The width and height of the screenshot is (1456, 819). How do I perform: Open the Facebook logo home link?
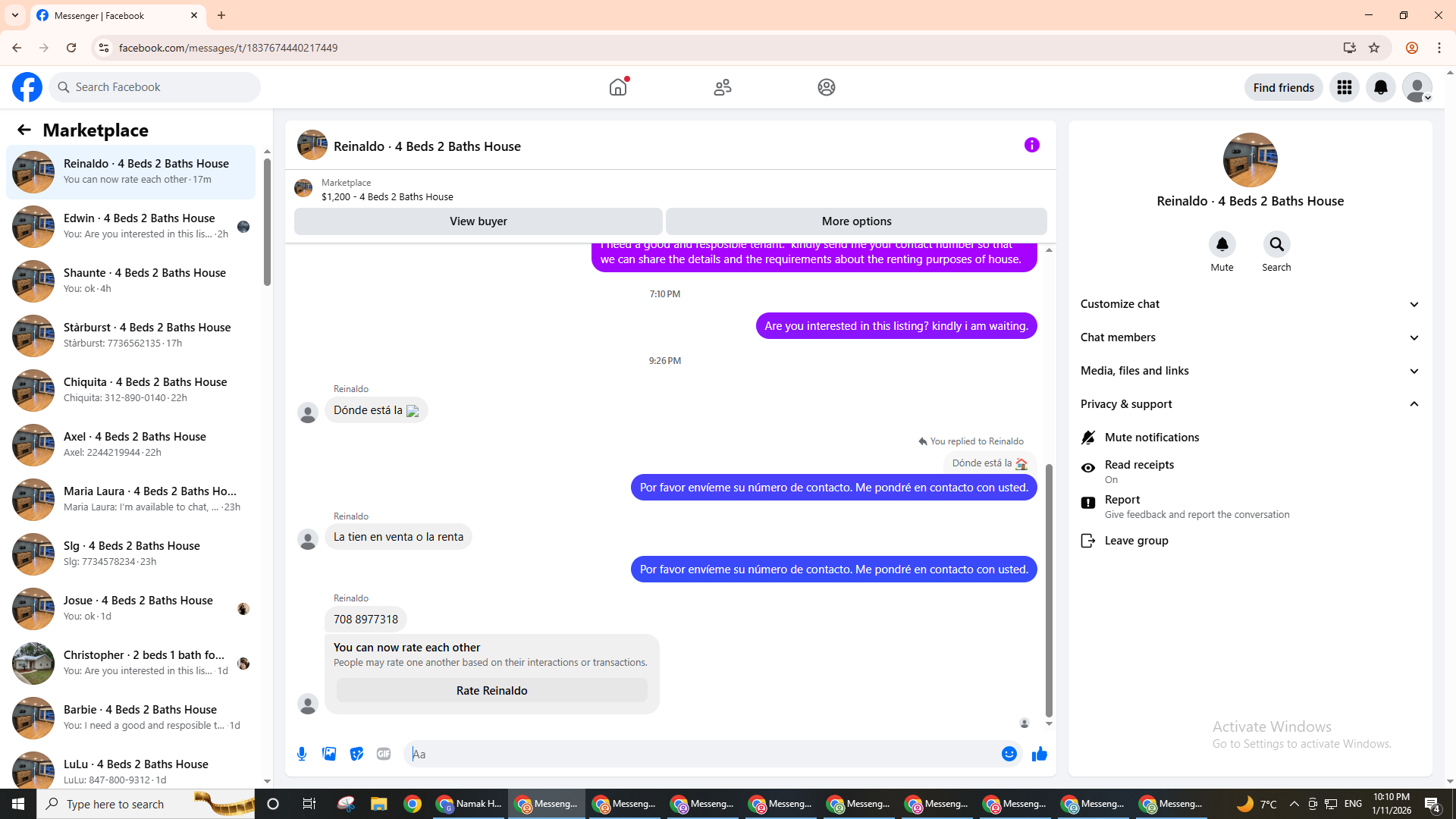pos(27,87)
